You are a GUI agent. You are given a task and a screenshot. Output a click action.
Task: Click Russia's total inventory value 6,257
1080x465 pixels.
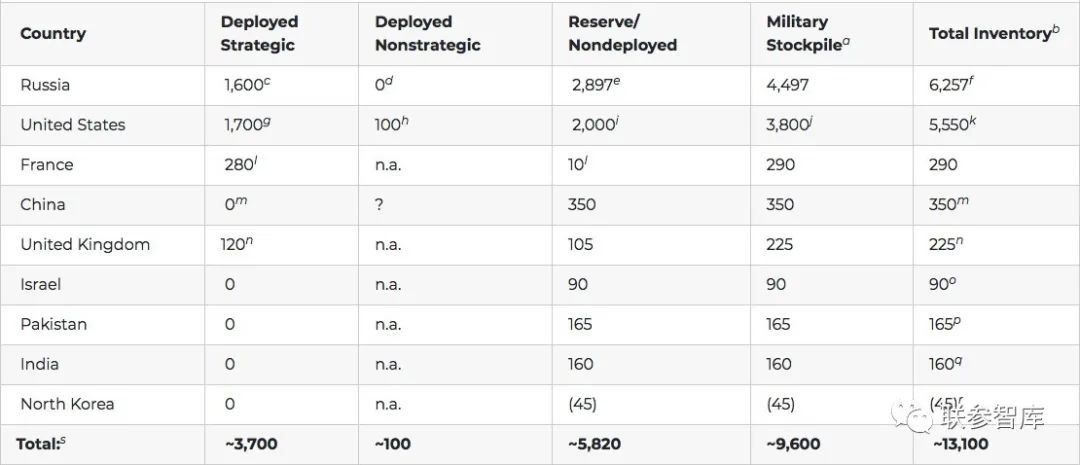tap(952, 85)
